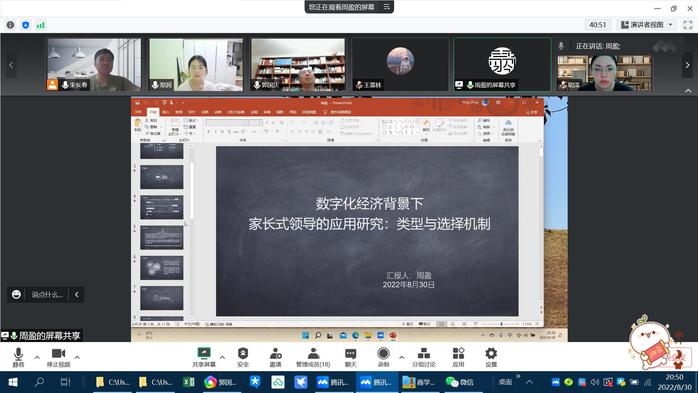
Task: Open the Apps (应用) icon
Action: click(459, 357)
